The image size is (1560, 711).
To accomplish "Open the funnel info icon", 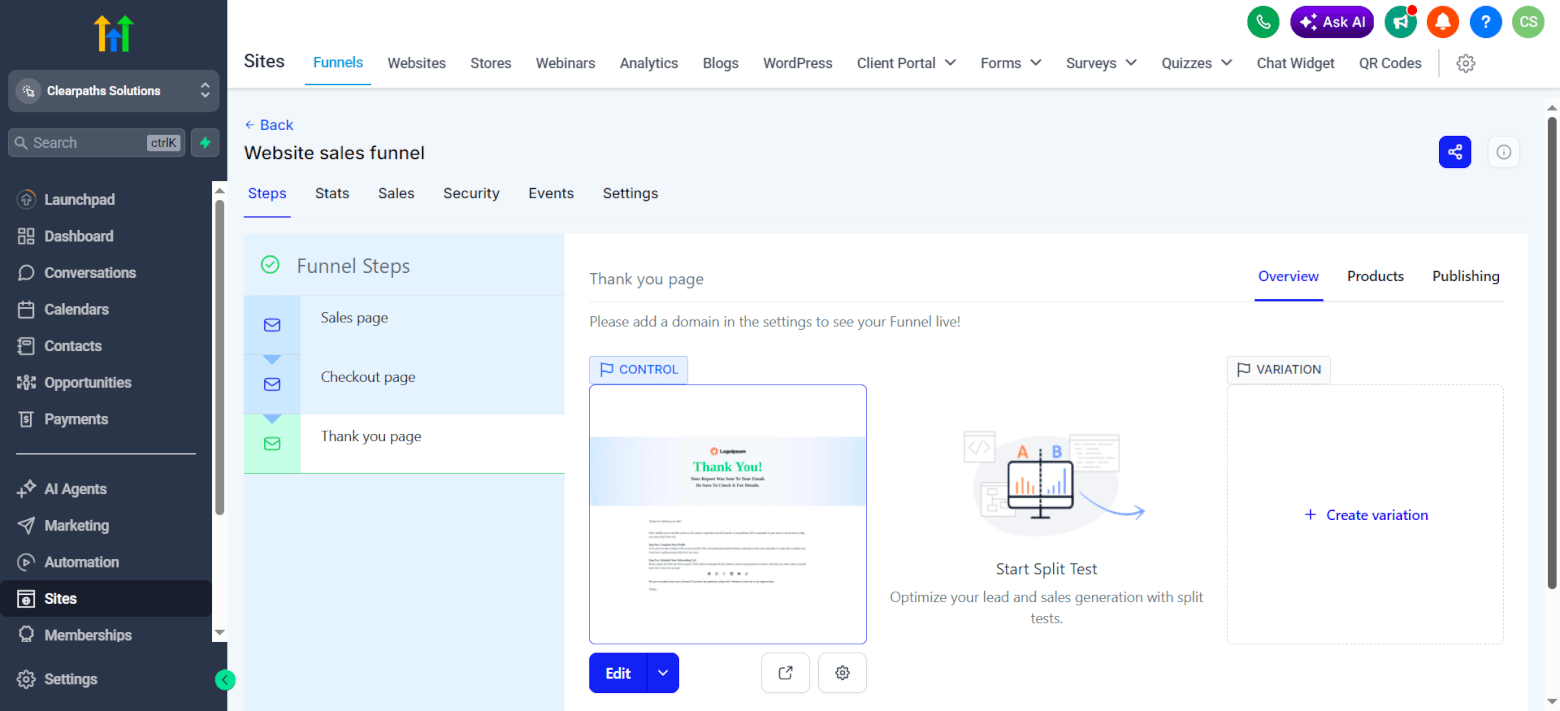I will 1503,152.
